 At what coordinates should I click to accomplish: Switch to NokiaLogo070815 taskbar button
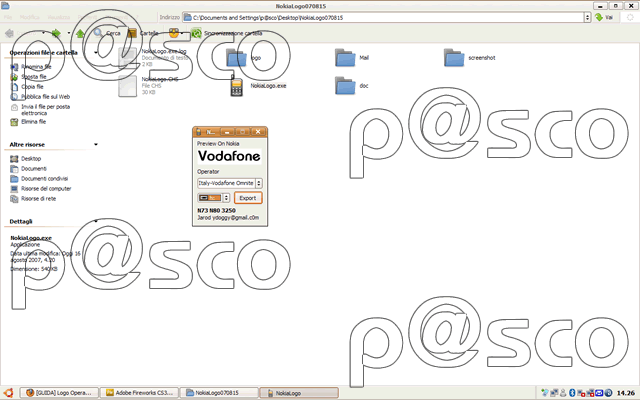coord(219,393)
